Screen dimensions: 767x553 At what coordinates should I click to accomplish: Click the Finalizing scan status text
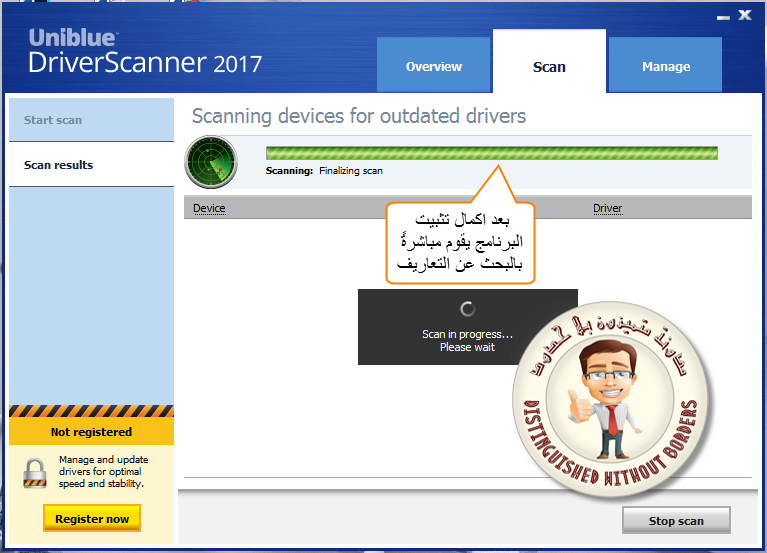coord(351,171)
